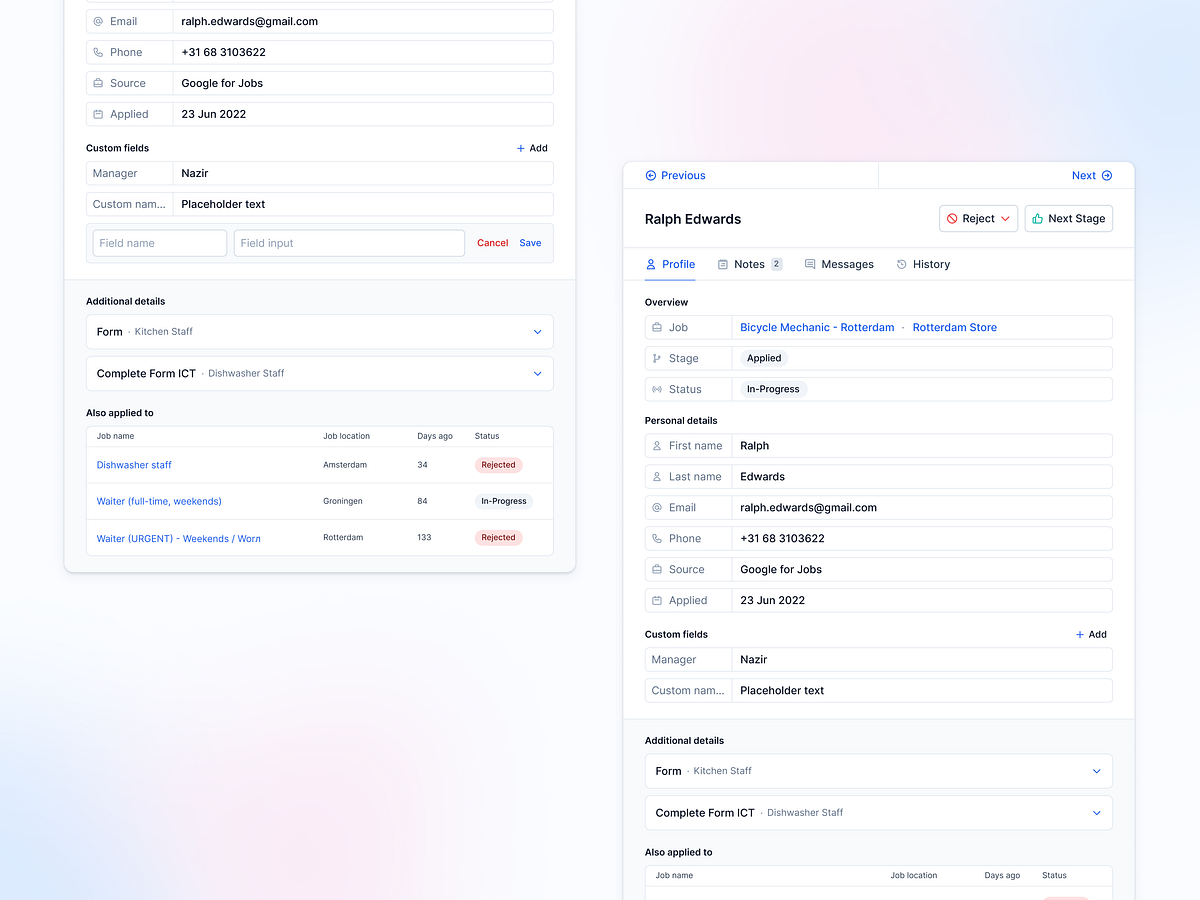Open Bicycle Mechanic - Rotterdam job link

tap(817, 327)
